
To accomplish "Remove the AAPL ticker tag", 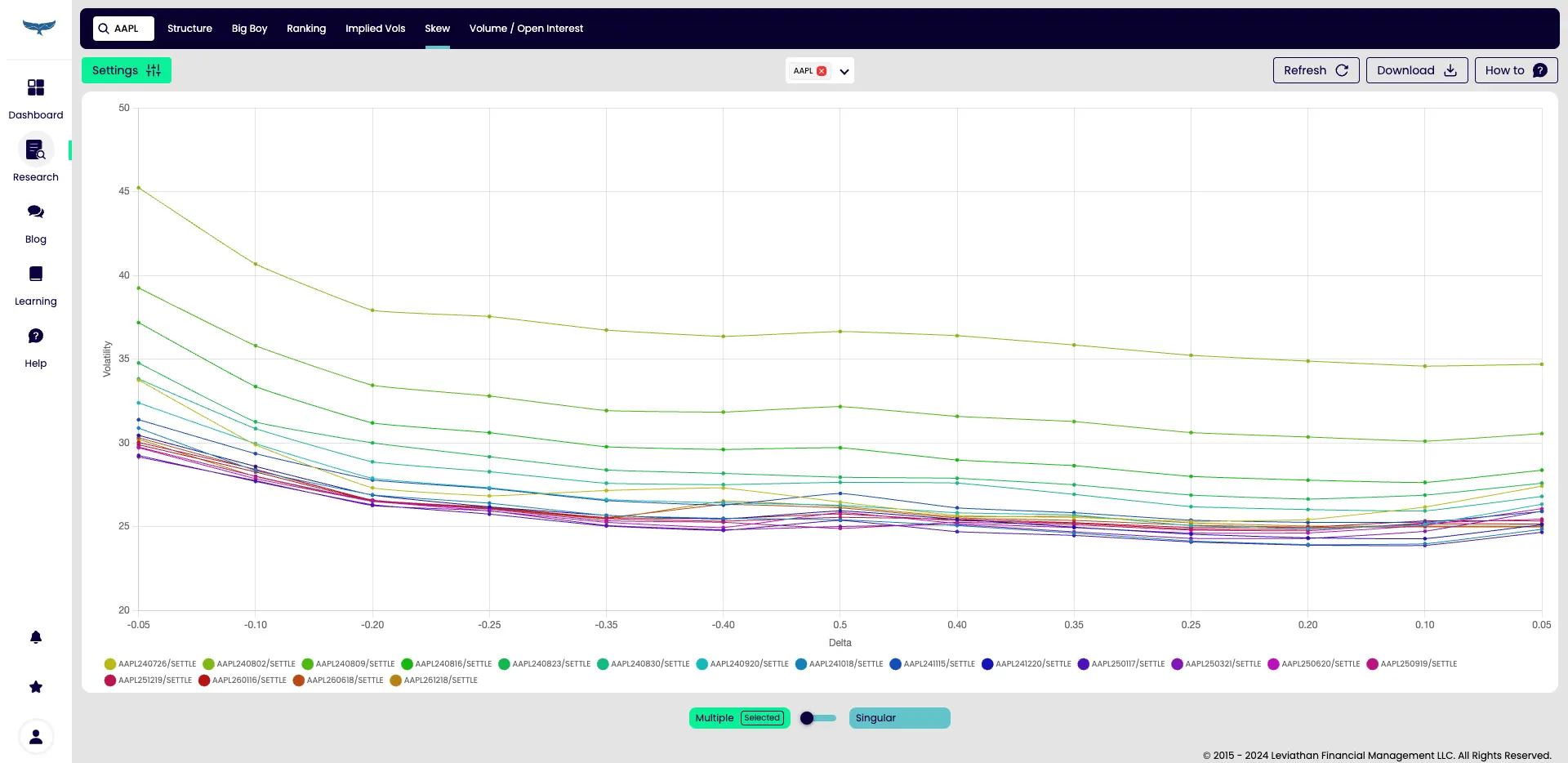I will [x=822, y=71].
